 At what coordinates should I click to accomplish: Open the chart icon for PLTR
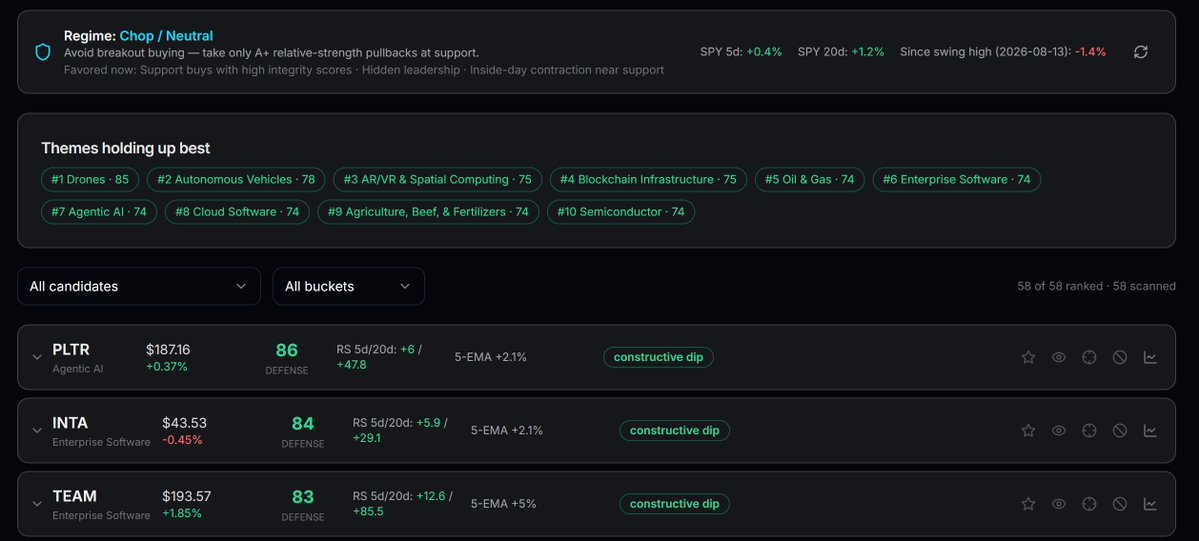1150,357
